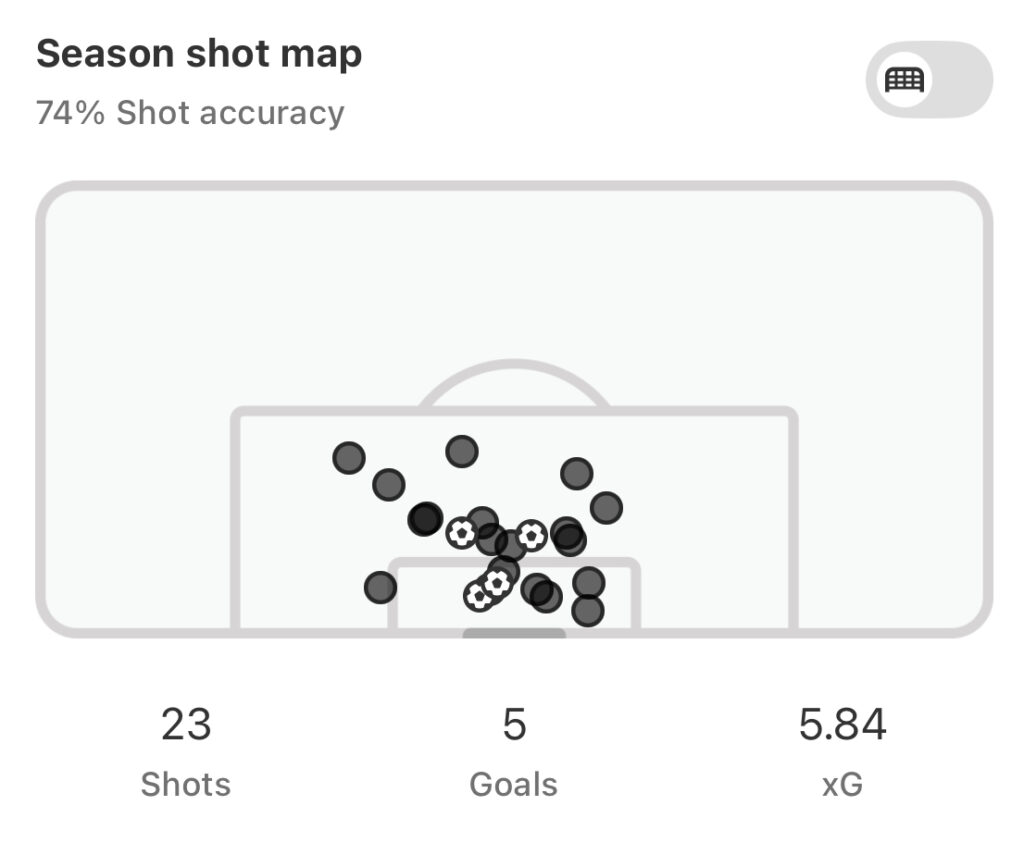Click the goal net icon in the switch
This screenshot has width=1024, height=855.
coord(904,80)
